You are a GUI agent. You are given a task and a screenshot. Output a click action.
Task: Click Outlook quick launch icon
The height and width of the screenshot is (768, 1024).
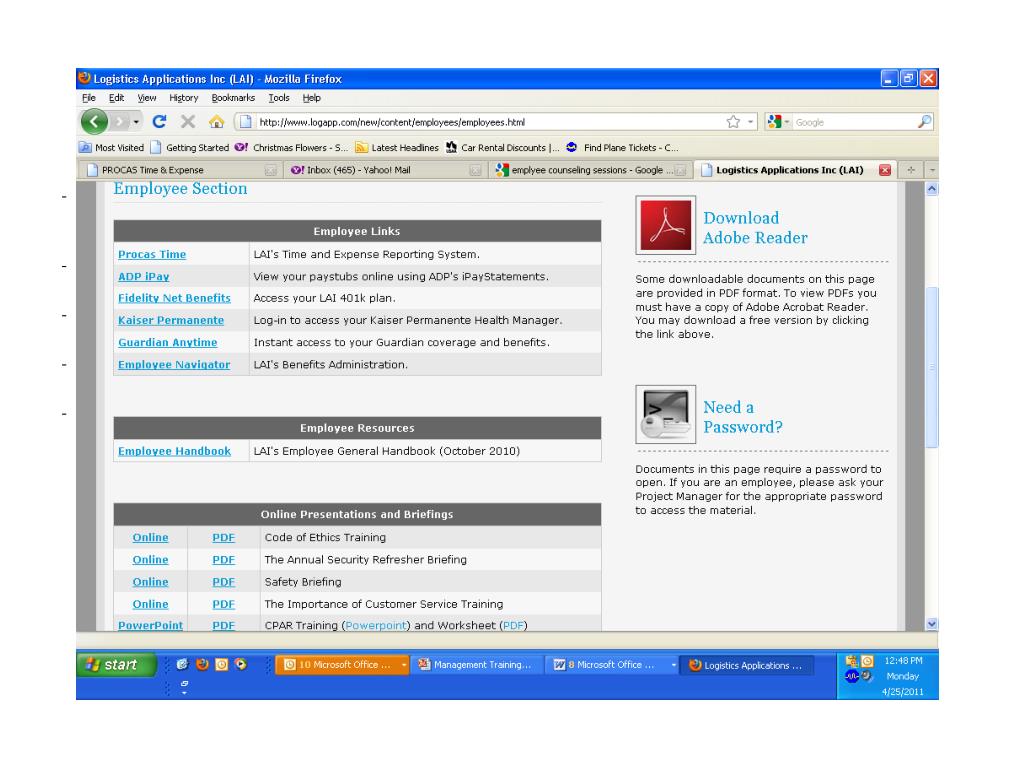tap(222, 665)
